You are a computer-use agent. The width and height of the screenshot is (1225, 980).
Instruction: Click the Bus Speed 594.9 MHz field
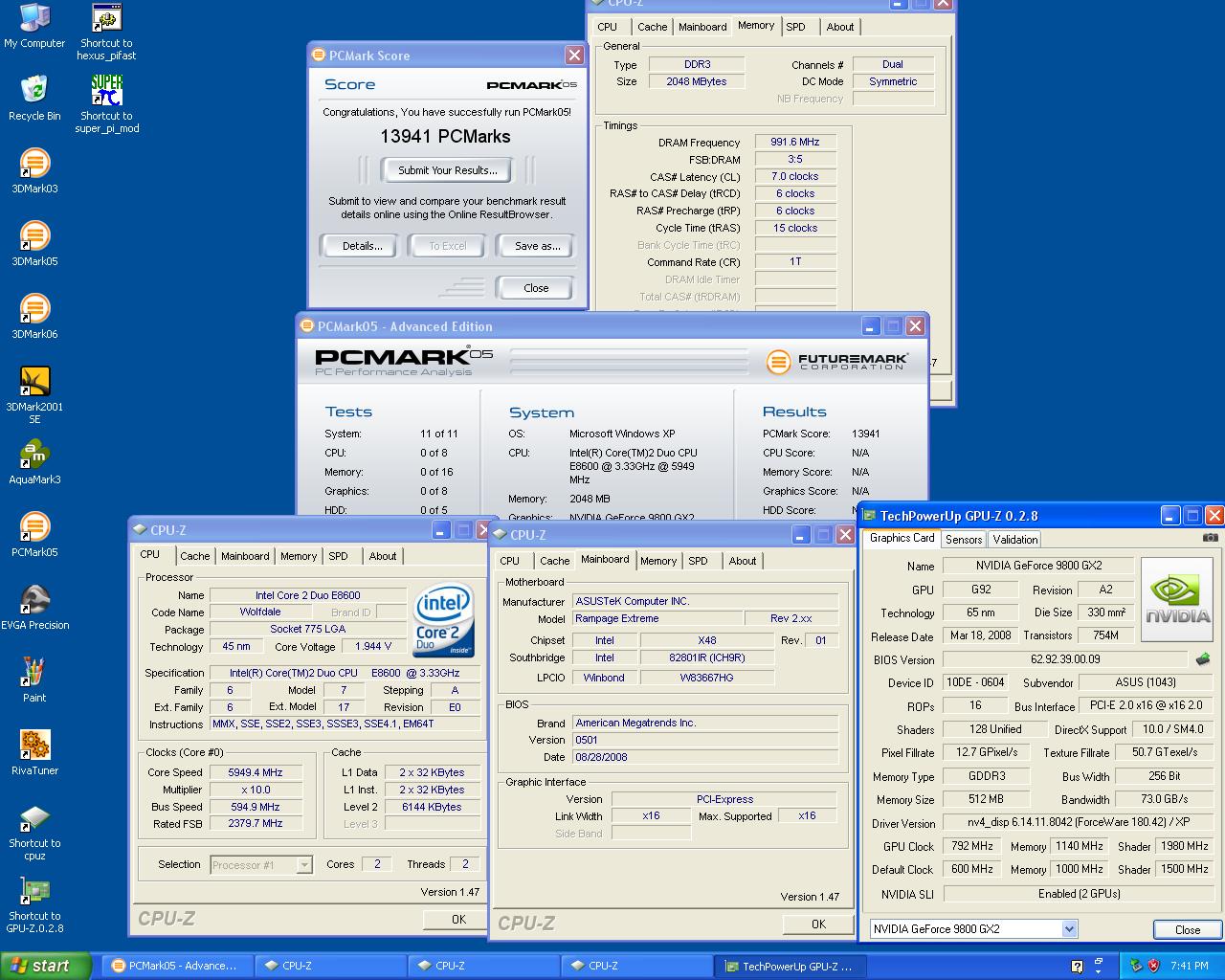(256, 807)
